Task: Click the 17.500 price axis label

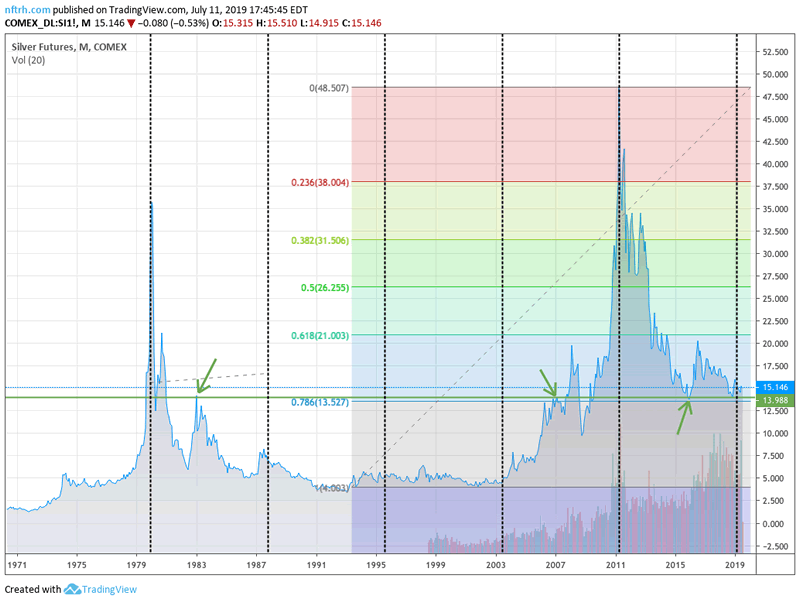Action: click(775, 366)
